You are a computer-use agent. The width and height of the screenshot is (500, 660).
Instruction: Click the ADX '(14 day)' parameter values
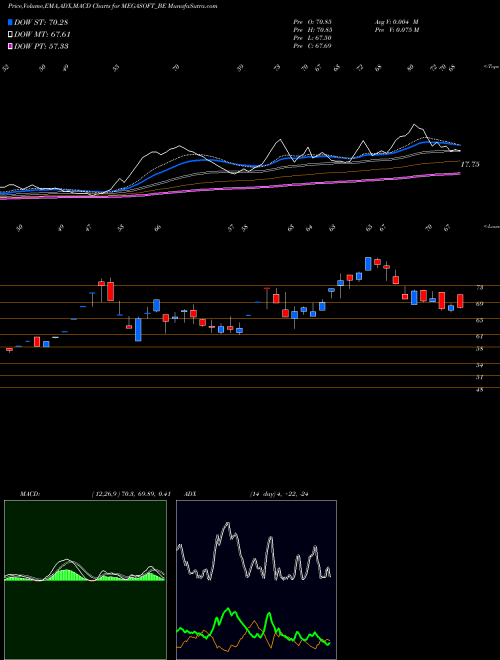279,494
